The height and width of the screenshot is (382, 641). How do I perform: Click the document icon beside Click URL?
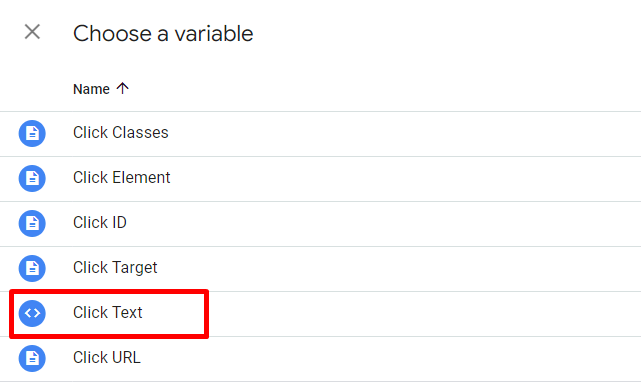point(32,358)
